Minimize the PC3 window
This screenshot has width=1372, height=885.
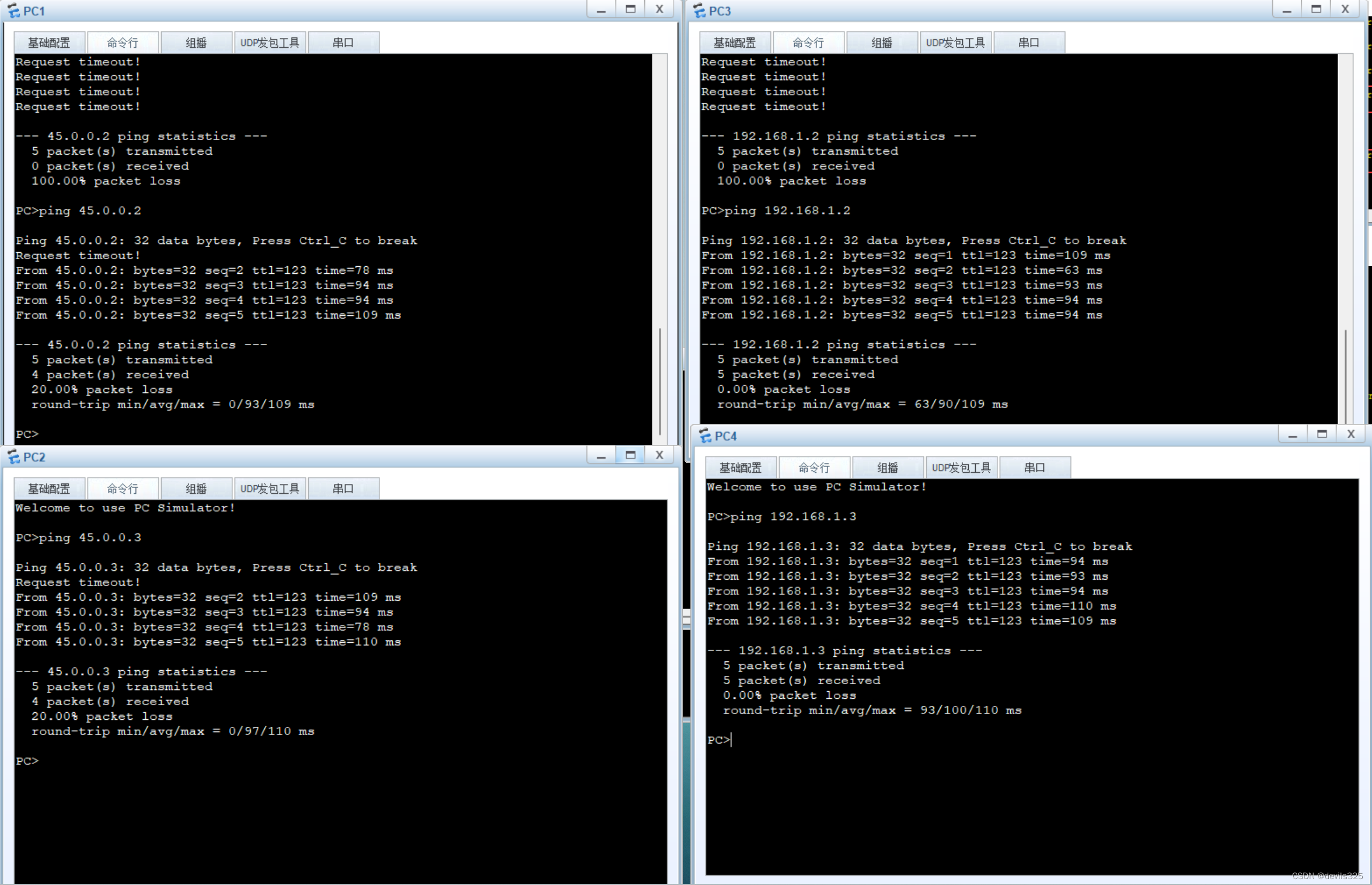click(x=1286, y=9)
